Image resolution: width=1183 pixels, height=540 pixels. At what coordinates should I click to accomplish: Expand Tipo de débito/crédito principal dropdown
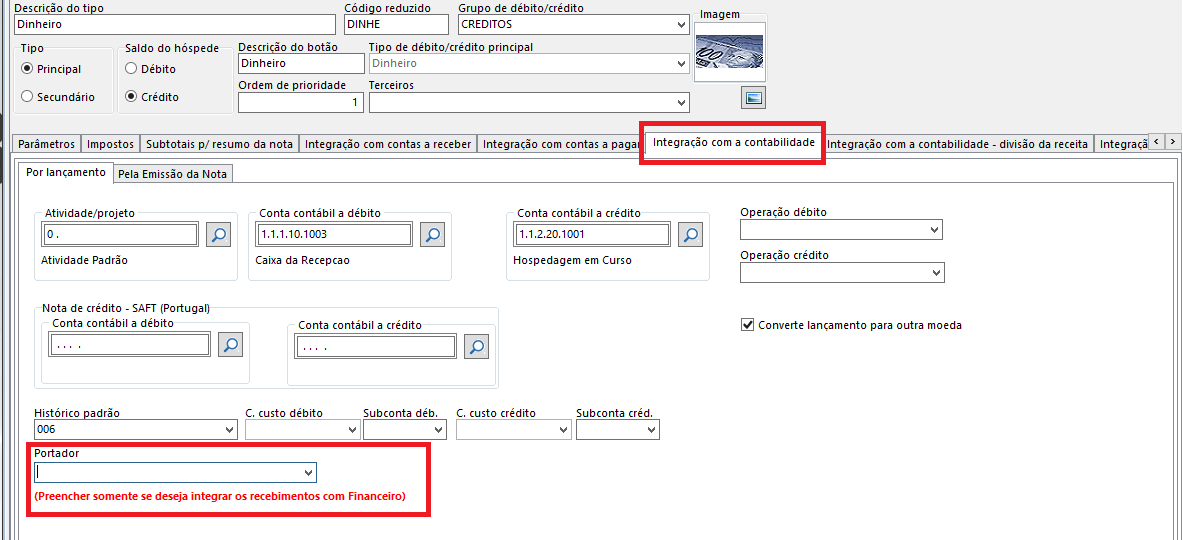point(682,64)
